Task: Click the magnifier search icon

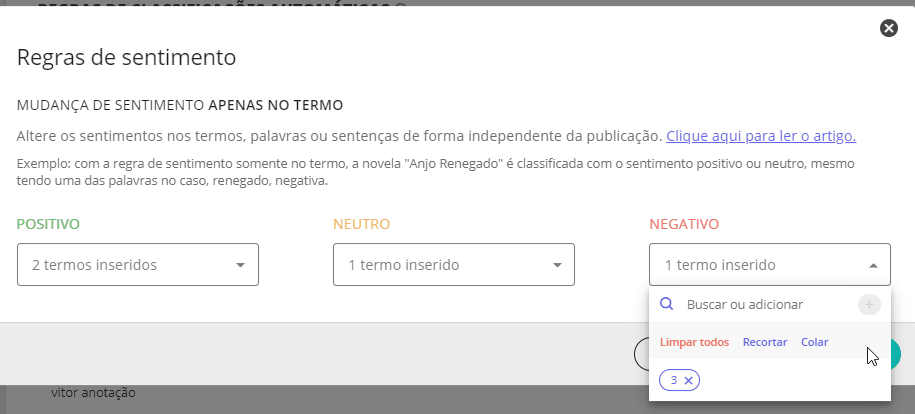Action: [x=666, y=304]
